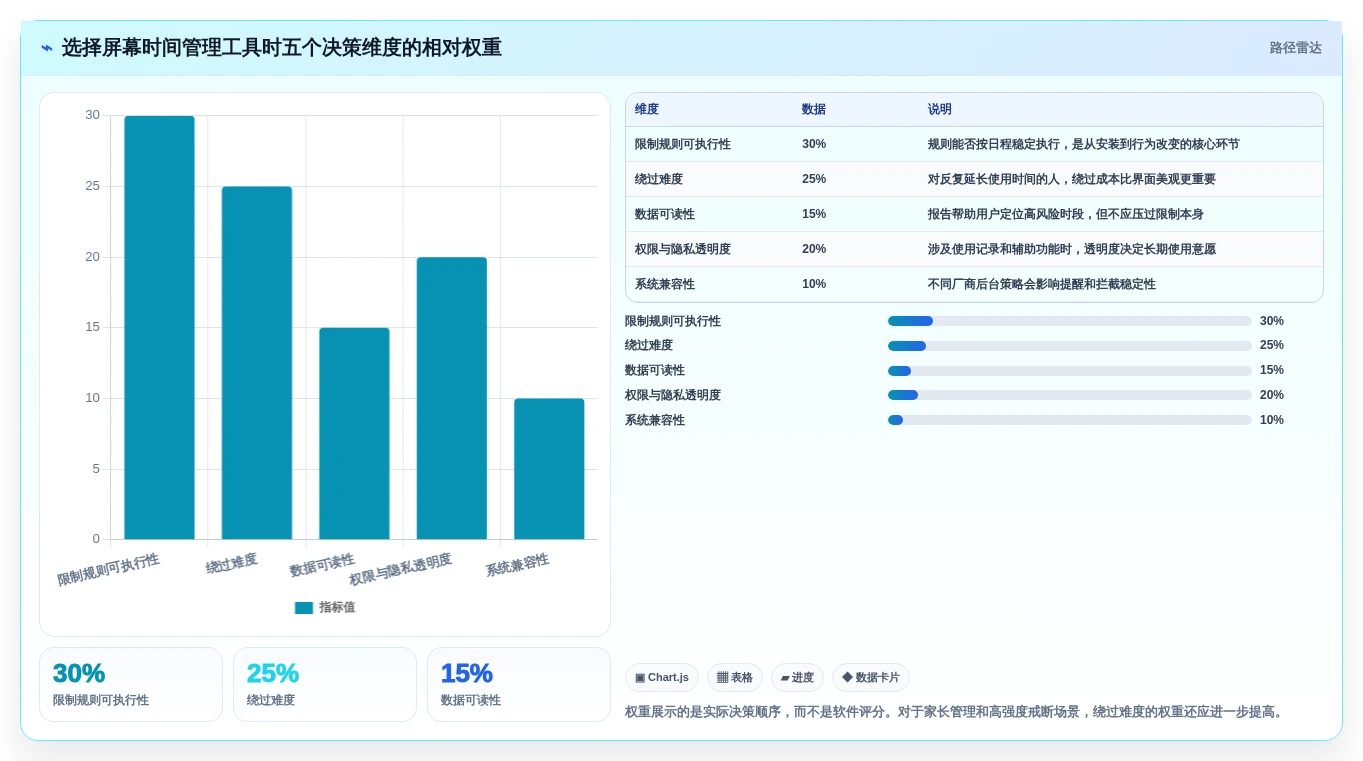Select the 权限与隐私透明度 table row cell
This screenshot has width=1363, height=761.
[683, 250]
